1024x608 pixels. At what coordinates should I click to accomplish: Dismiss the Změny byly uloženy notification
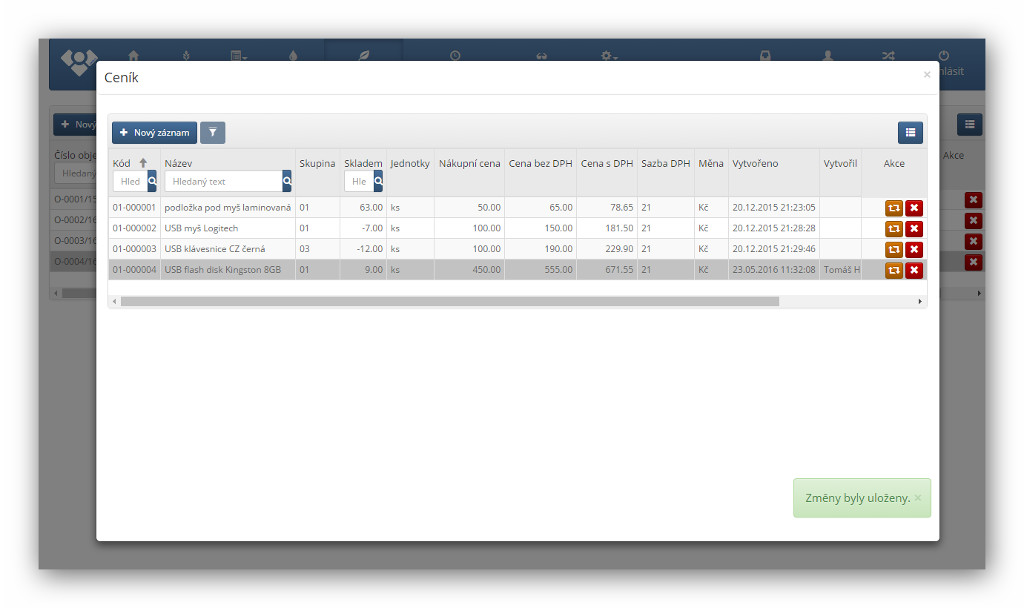tap(918, 498)
